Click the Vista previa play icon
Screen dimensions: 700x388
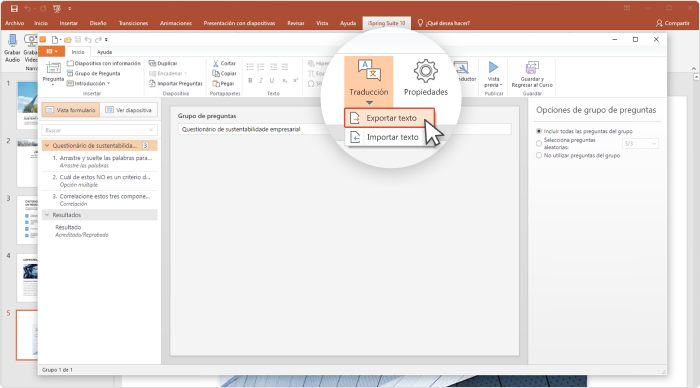coord(493,67)
